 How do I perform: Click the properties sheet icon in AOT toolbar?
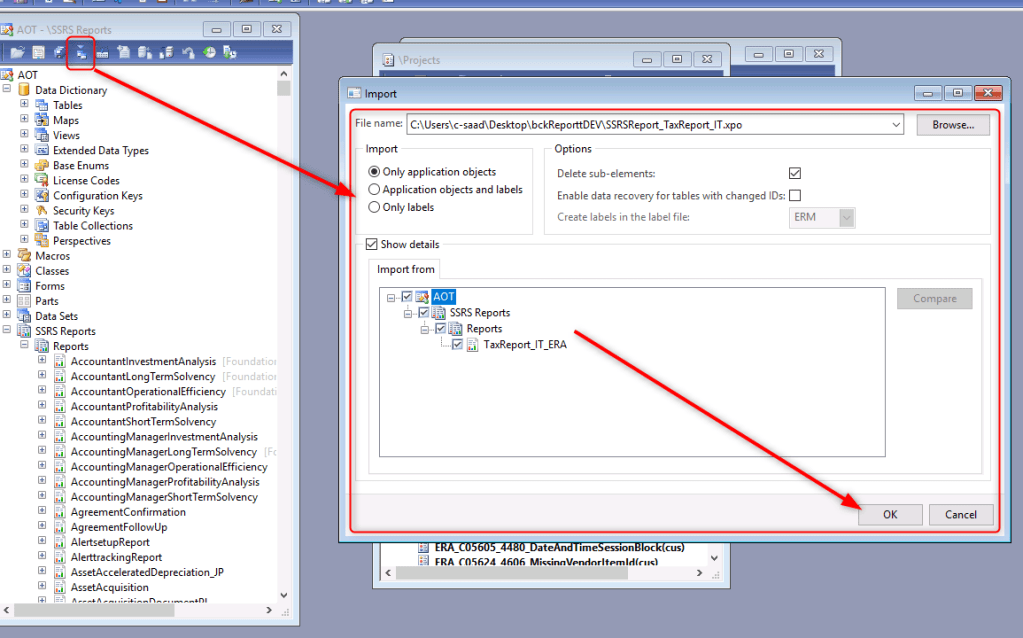(x=38, y=52)
